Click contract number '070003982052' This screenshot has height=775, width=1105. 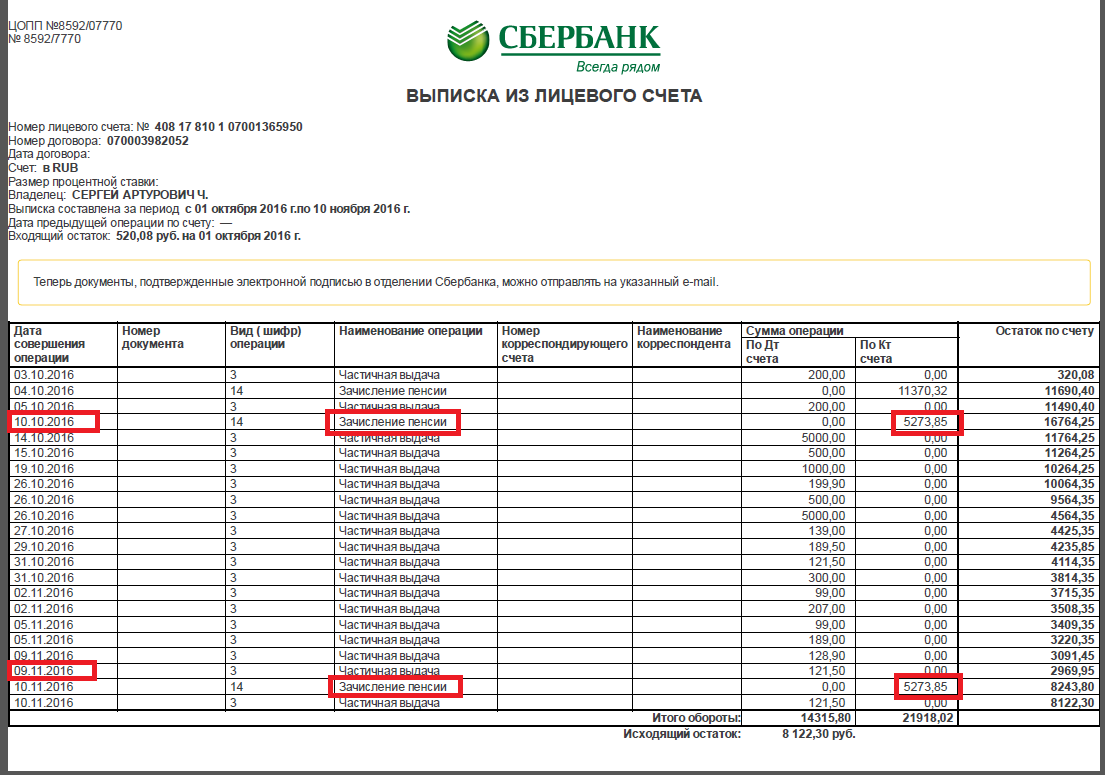(148, 140)
